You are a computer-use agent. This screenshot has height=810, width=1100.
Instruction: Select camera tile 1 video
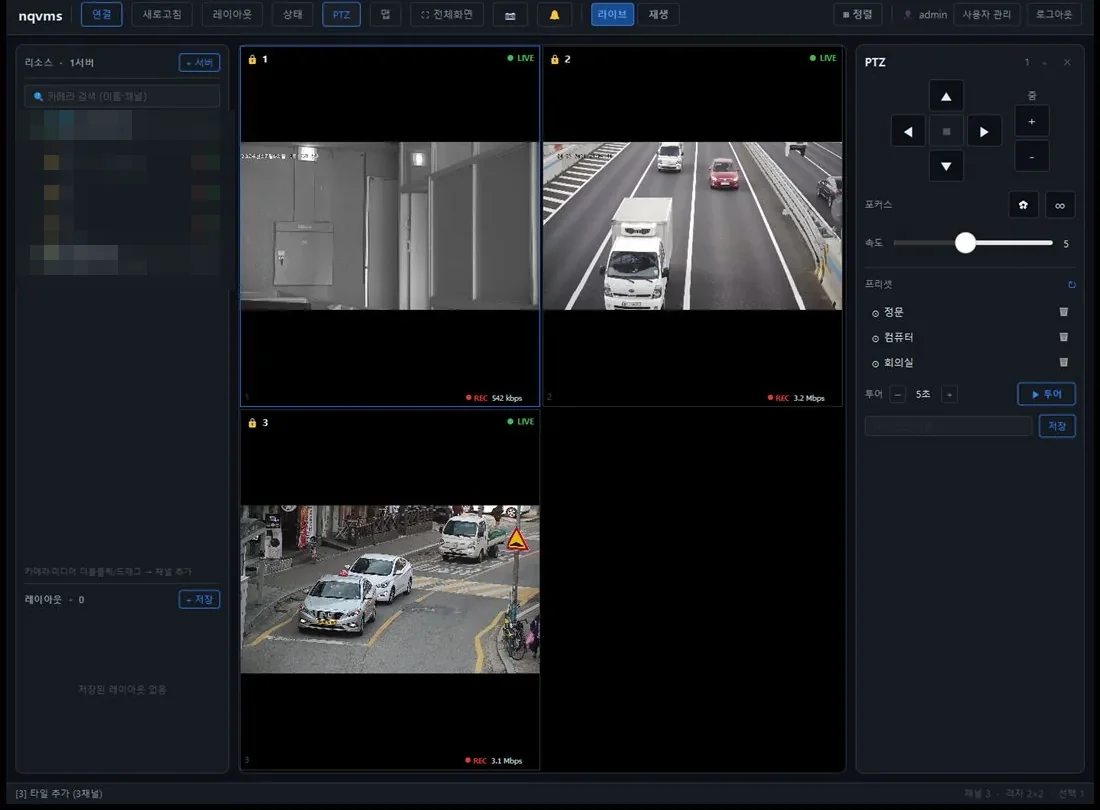click(390, 226)
